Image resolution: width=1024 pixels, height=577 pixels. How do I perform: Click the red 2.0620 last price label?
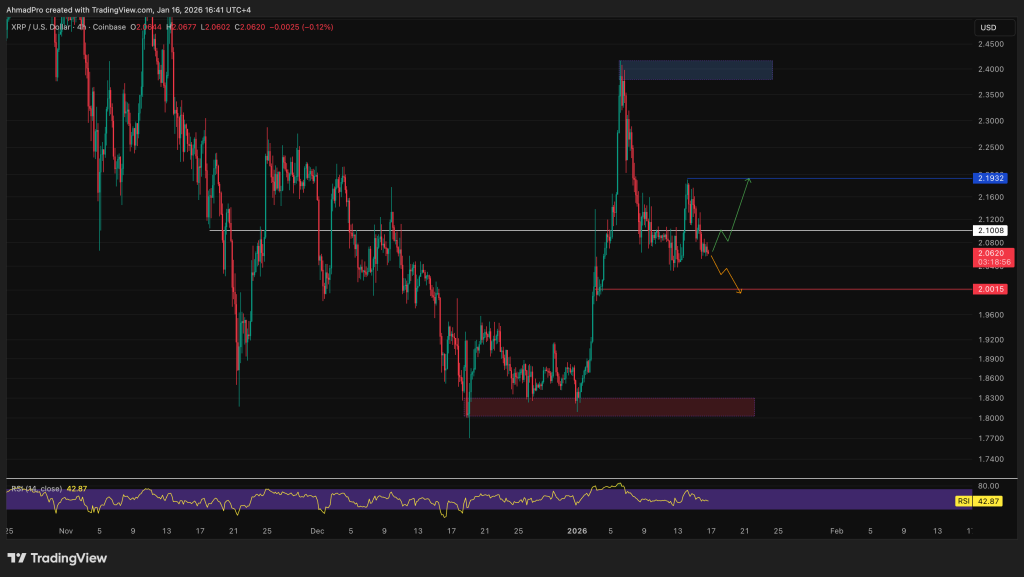coord(990,254)
